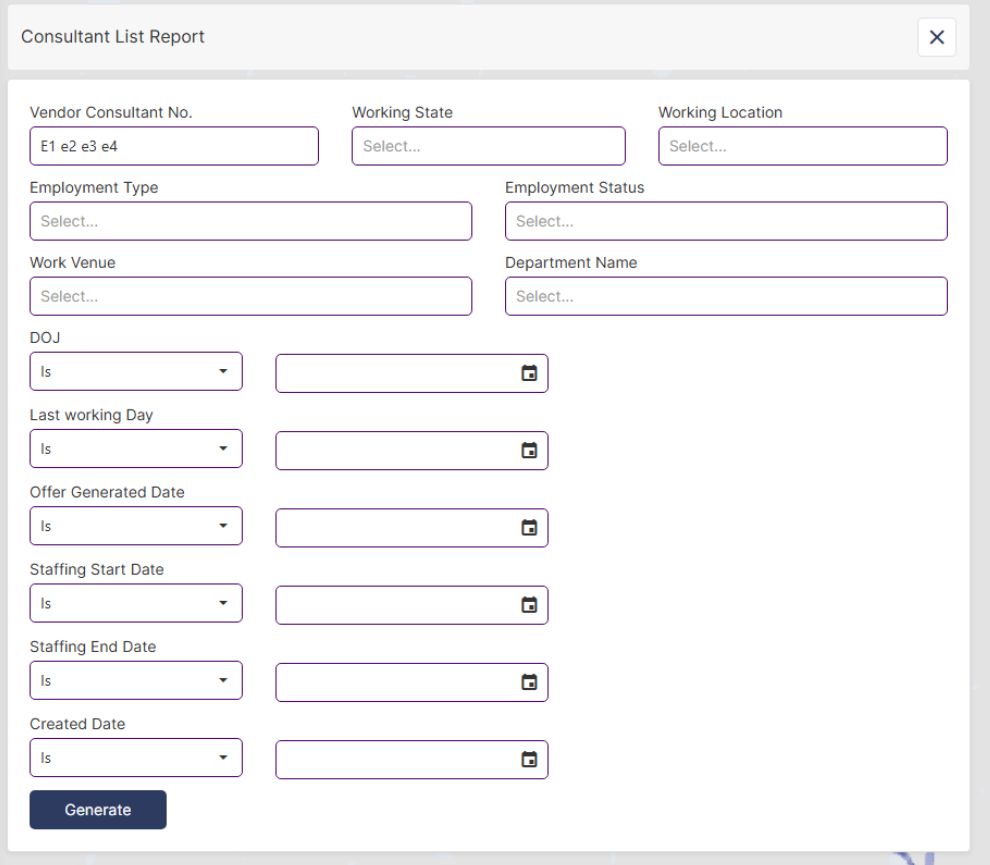Open the Working State select box
Viewport: 990px width, 865px height.
pyautogui.click(x=488, y=146)
